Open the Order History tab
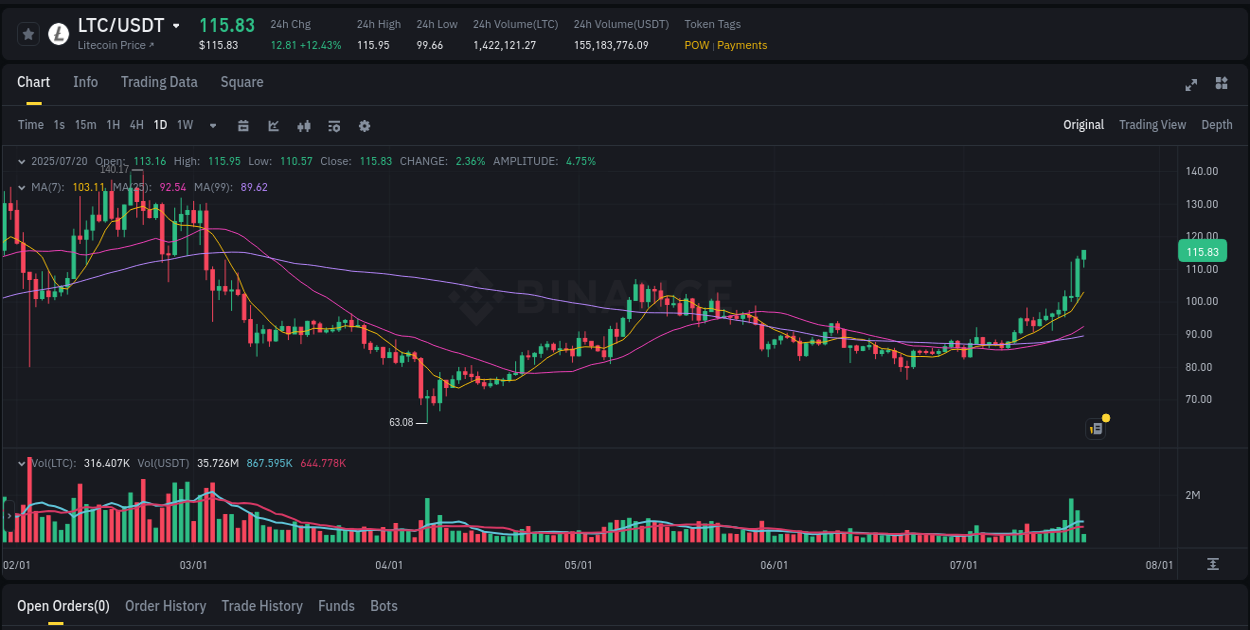Viewport: 1250px width, 630px height. click(165, 606)
